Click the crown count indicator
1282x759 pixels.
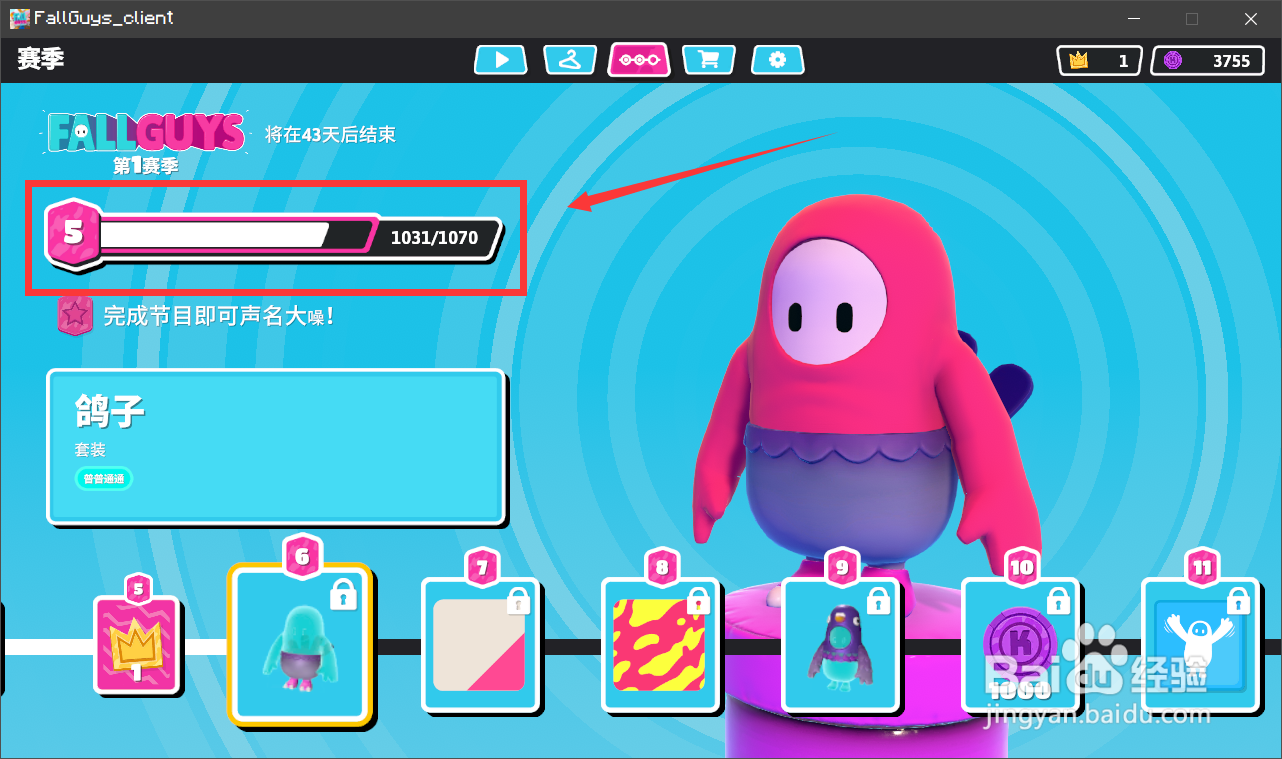click(x=1100, y=61)
